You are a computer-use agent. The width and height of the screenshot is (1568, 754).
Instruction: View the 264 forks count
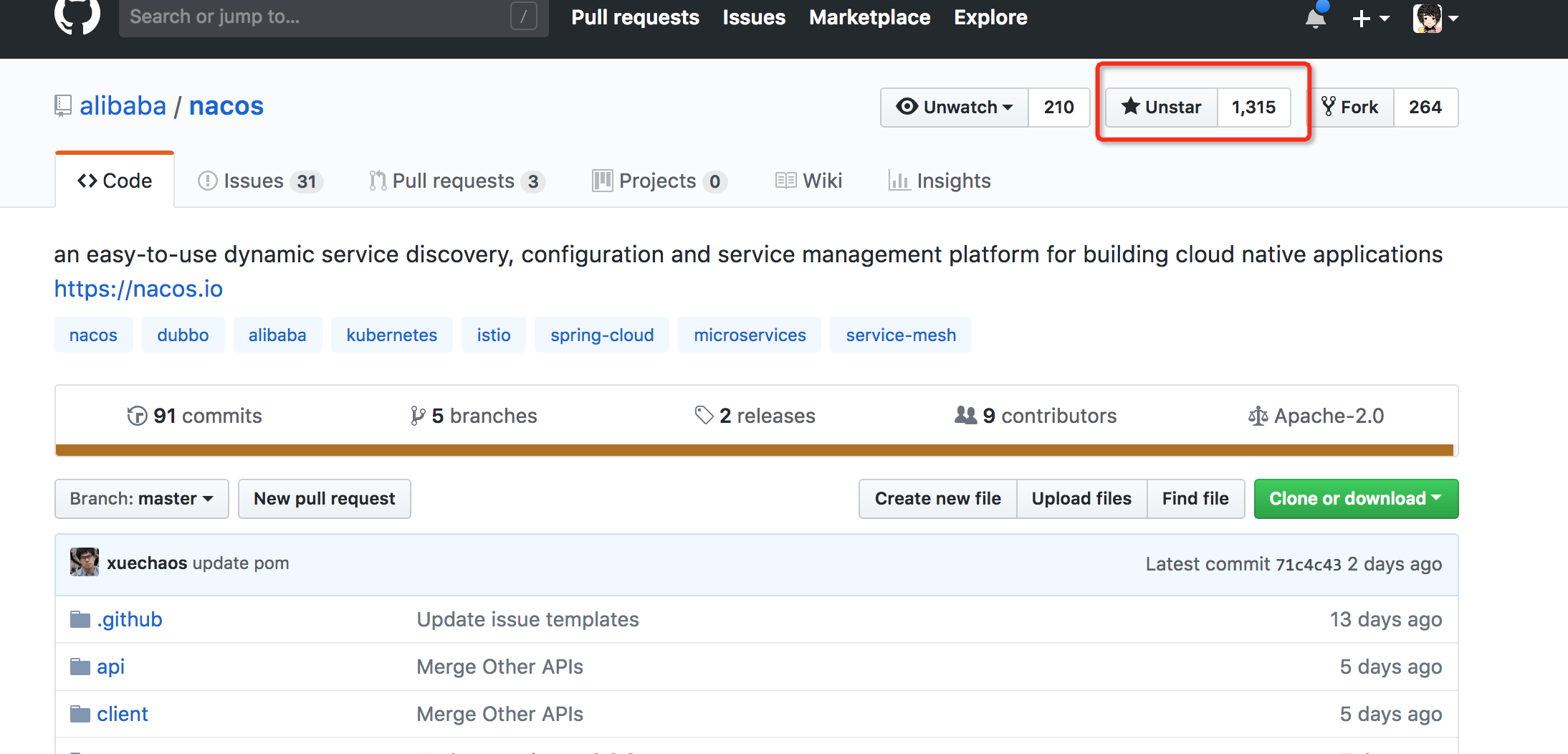(x=1425, y=107)
